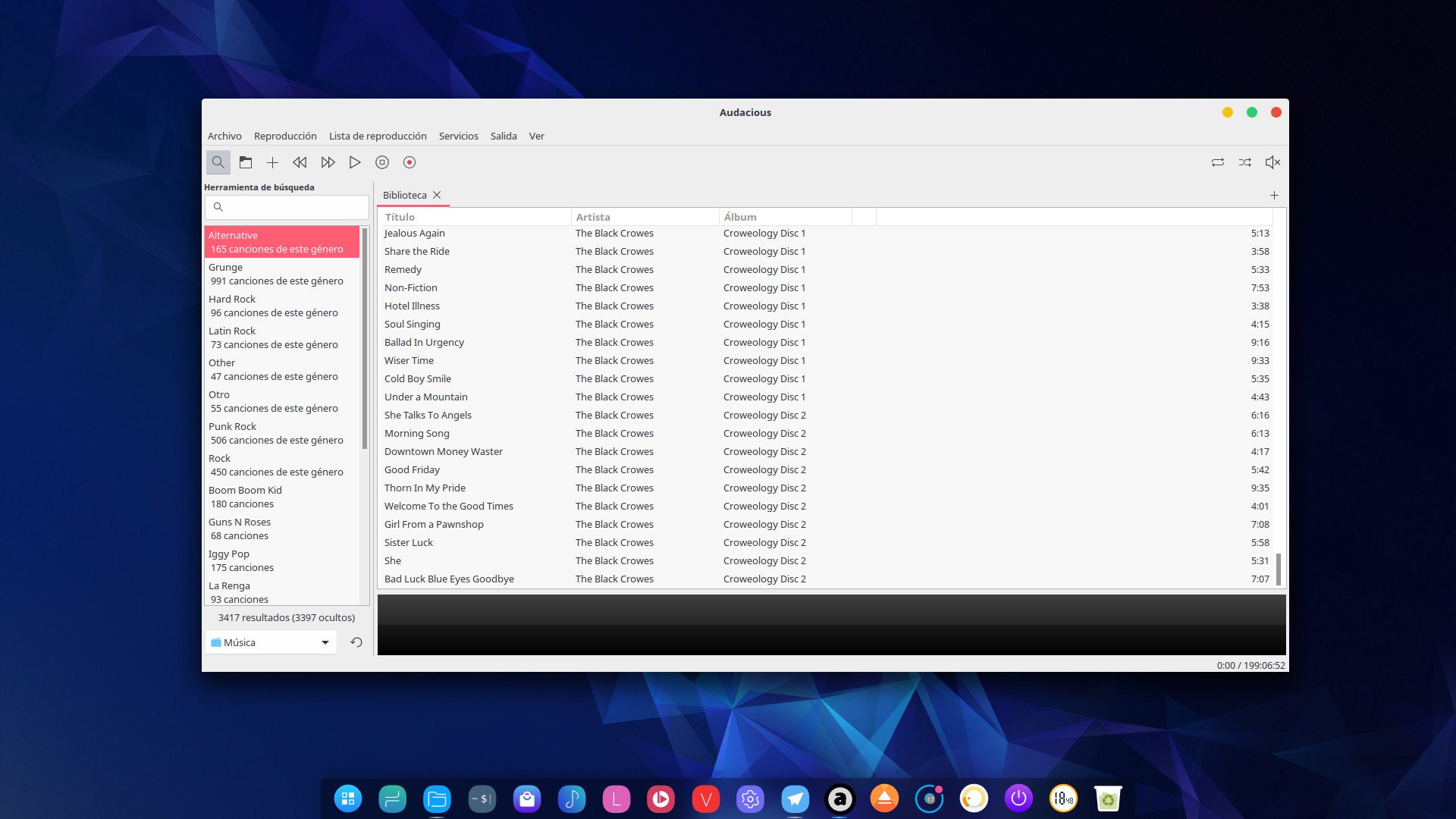1456x819 pixels.
Task: Open the Música folder dropdown
Action: point(271,642)
